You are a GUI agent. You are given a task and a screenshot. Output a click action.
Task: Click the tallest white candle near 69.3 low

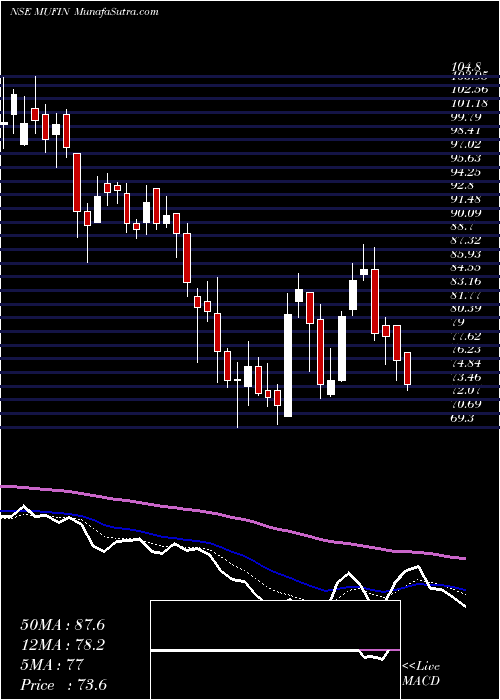point(288,365)
